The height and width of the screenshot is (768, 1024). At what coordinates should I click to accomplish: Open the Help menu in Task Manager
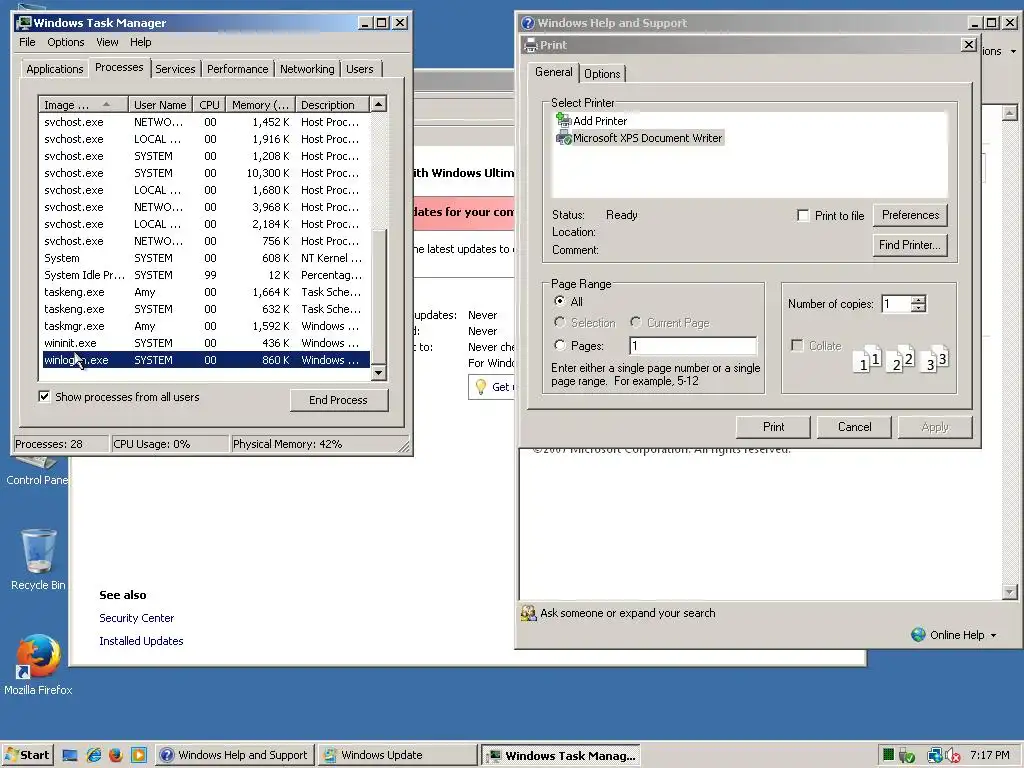click(140, 42)
